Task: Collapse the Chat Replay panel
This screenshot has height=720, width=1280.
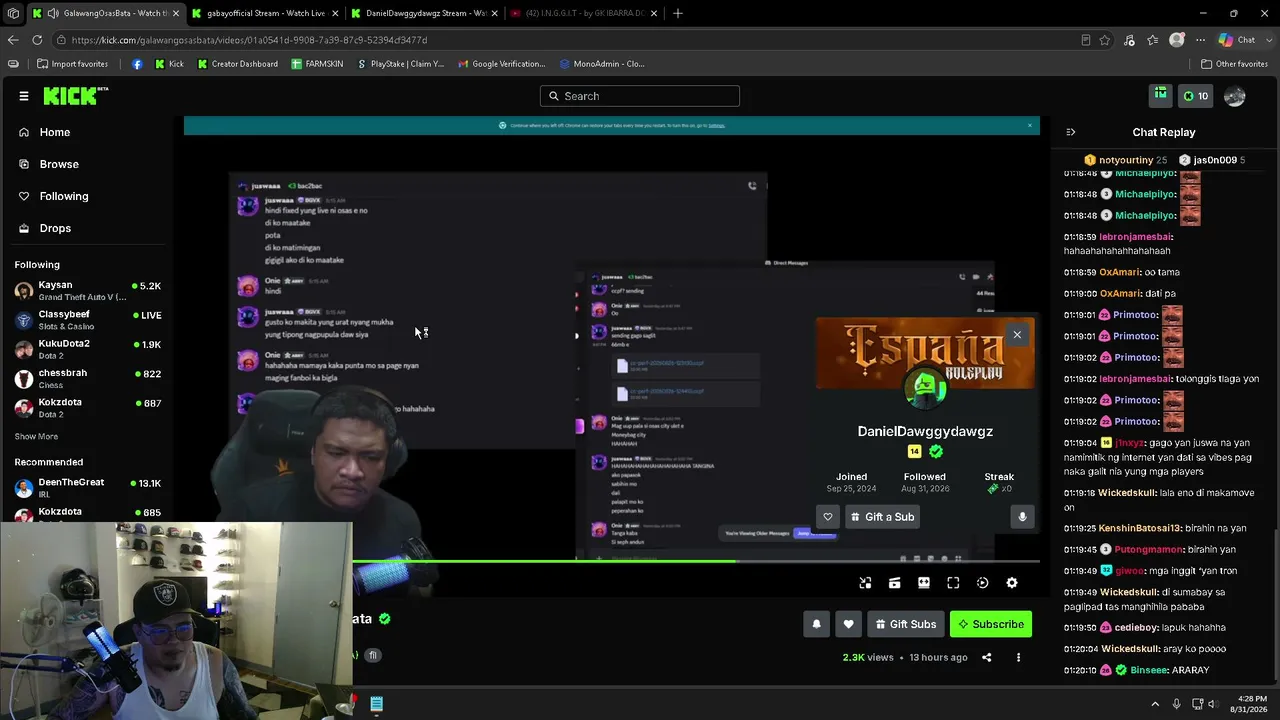Action: point(1071,132)
